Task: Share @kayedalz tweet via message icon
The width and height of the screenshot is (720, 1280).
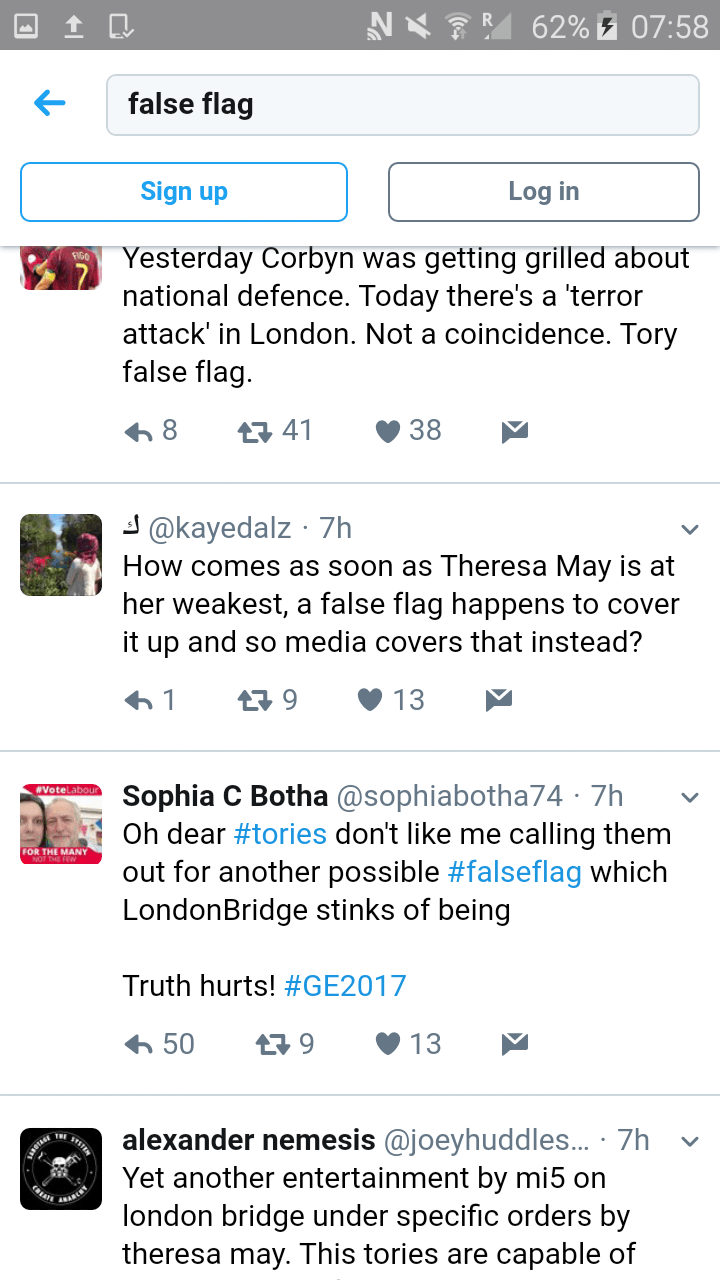Action: 498,700
